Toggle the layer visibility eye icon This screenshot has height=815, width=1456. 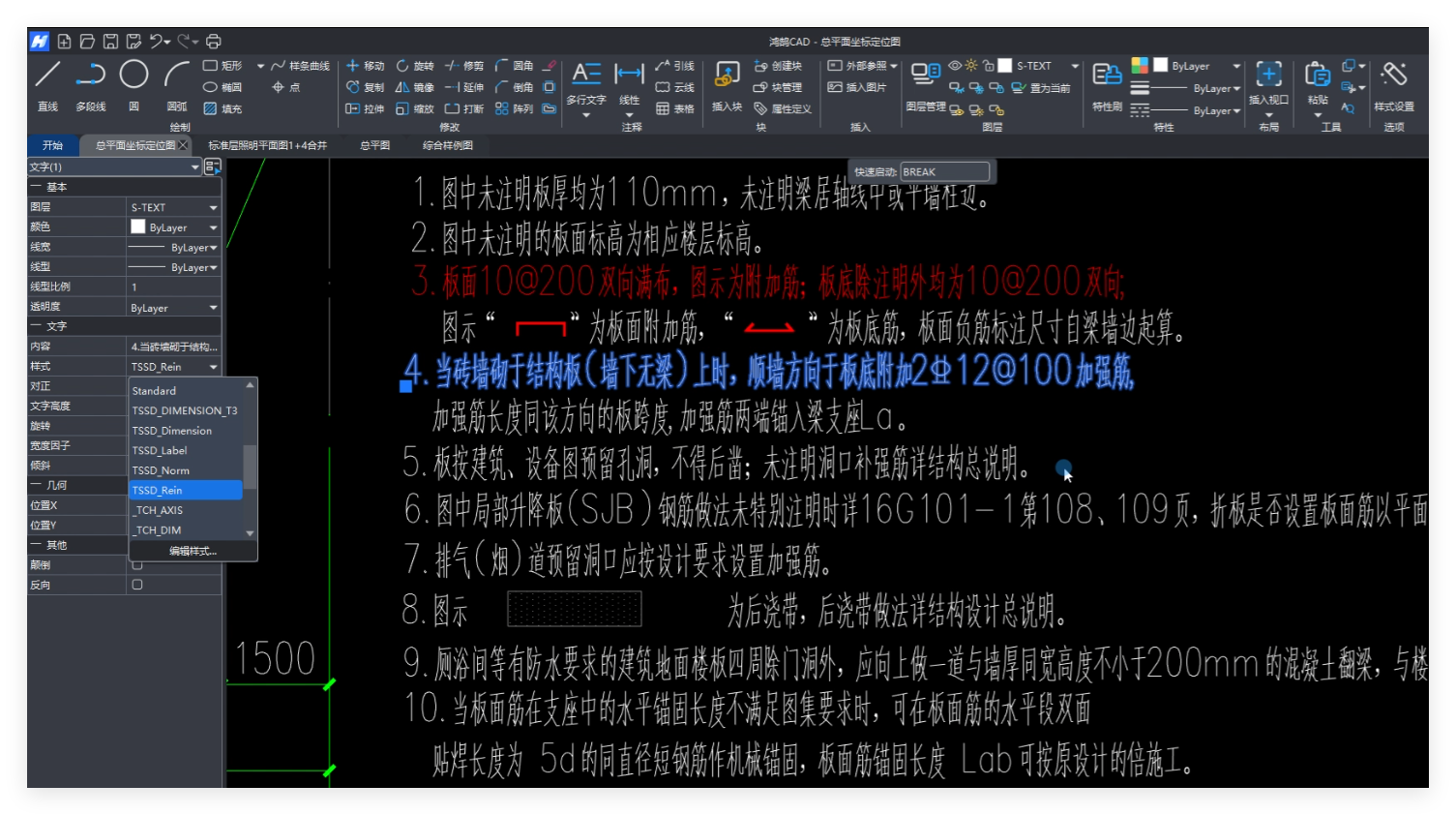click(x=955, y=66)
